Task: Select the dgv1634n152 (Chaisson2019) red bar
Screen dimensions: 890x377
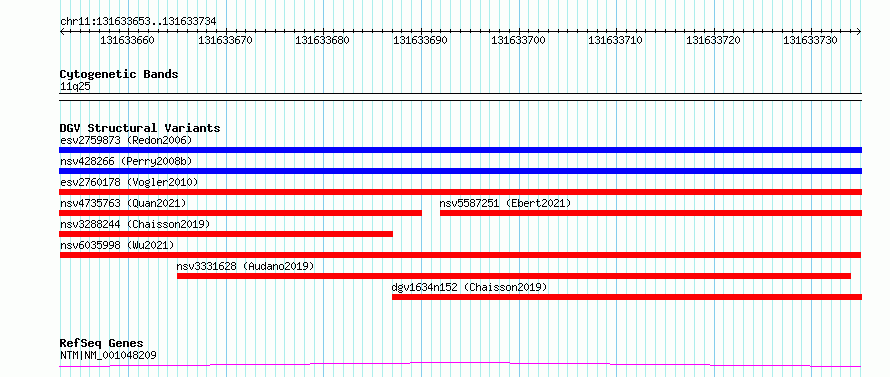Action: point(627,297)
